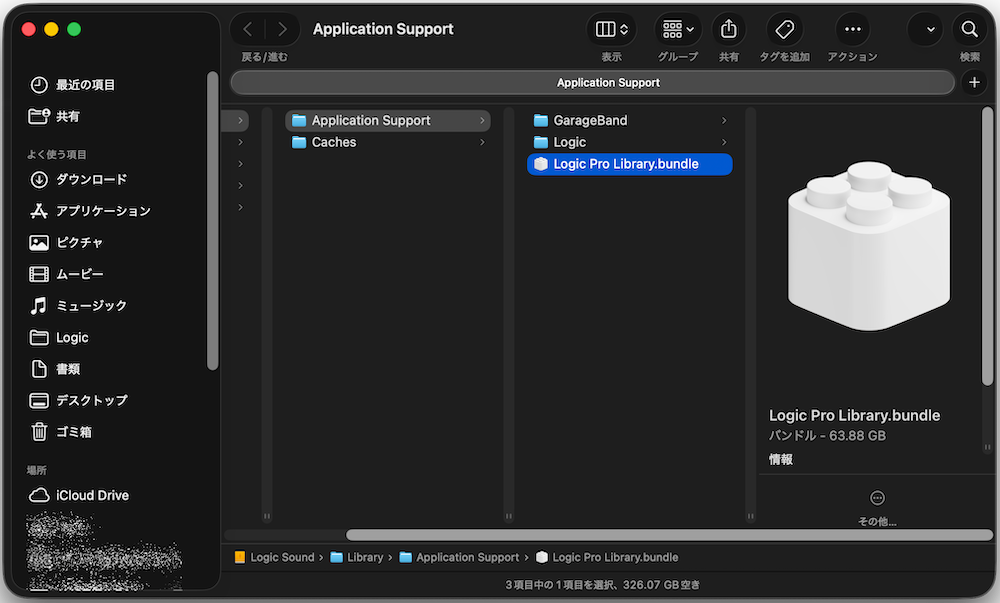Screen dimensions: 1000x603
Task: Click the horizontal scrollbar at the bottom
Action: point(670,535)
